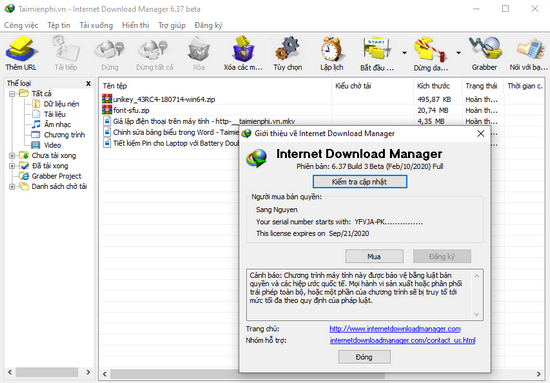Sort by Trạng thái column header

coord(482,86)
